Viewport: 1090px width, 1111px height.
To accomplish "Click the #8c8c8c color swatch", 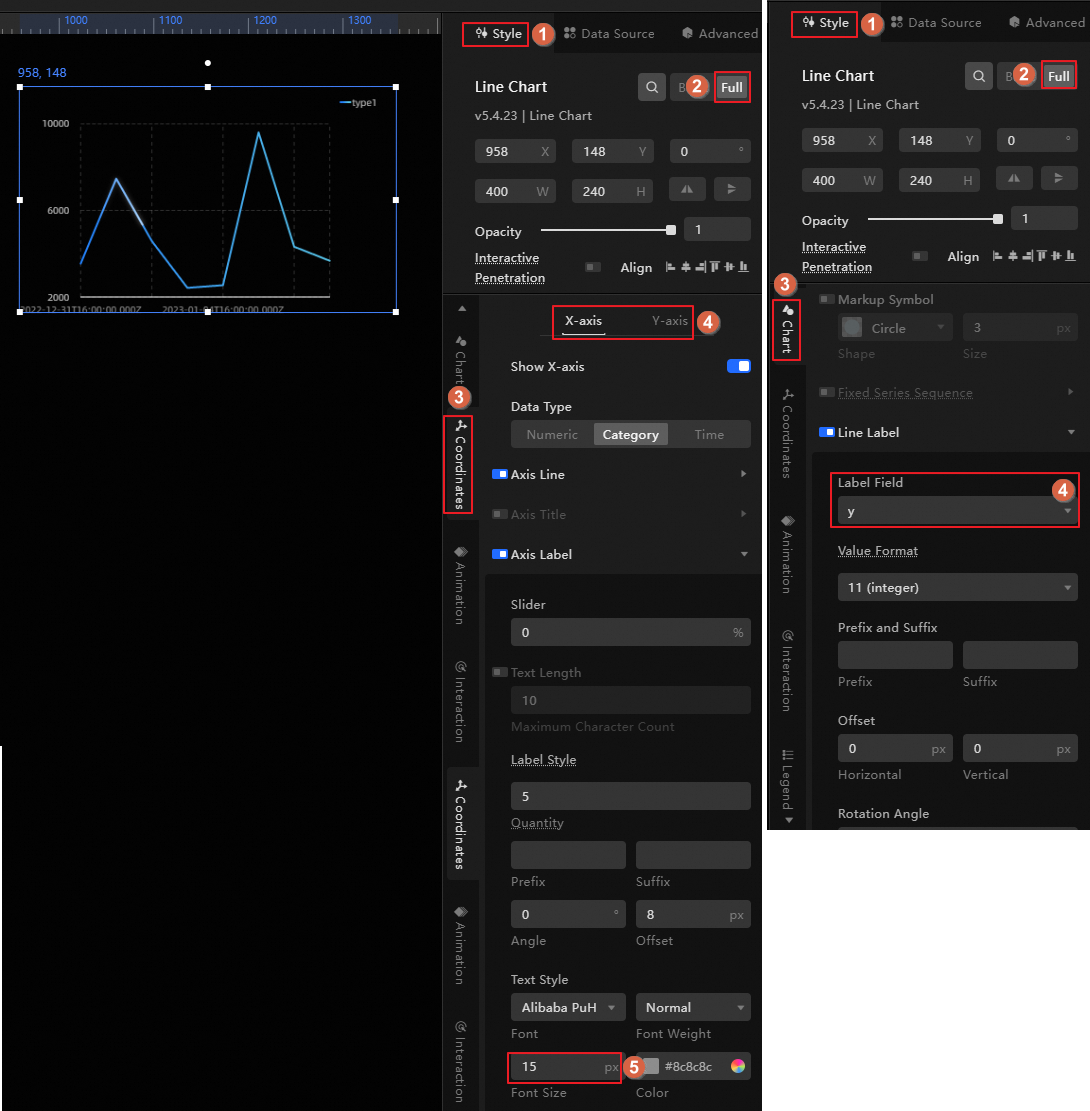I will coord(650,1066).
